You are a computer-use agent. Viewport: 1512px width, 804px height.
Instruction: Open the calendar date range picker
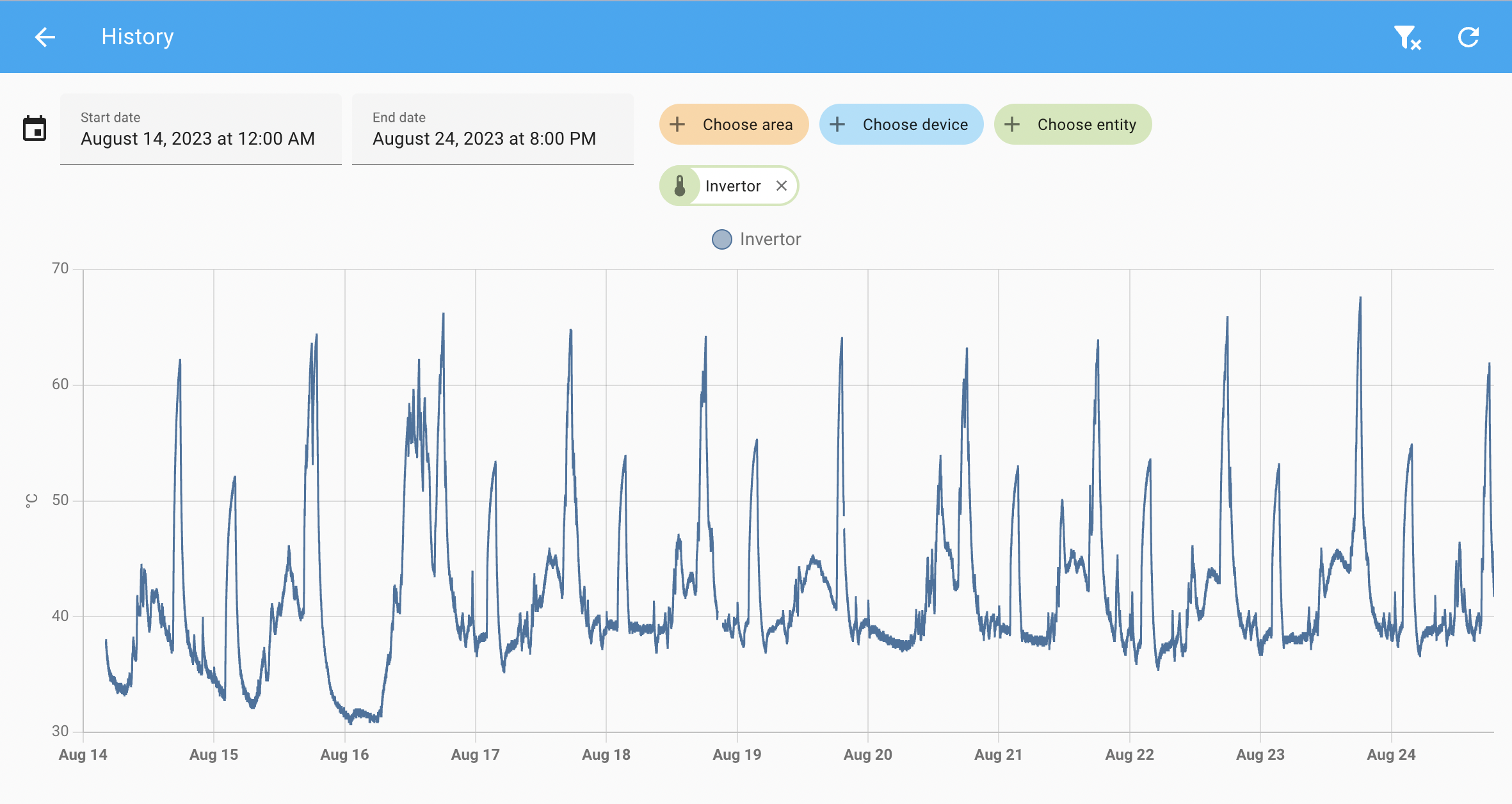click(35, 129)
